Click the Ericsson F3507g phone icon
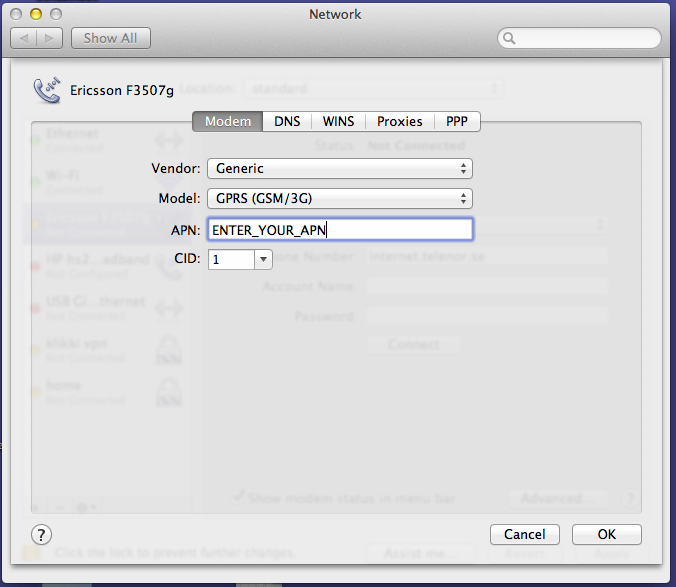Viewport: 676px width, 587px height. (x=47, y=90)
